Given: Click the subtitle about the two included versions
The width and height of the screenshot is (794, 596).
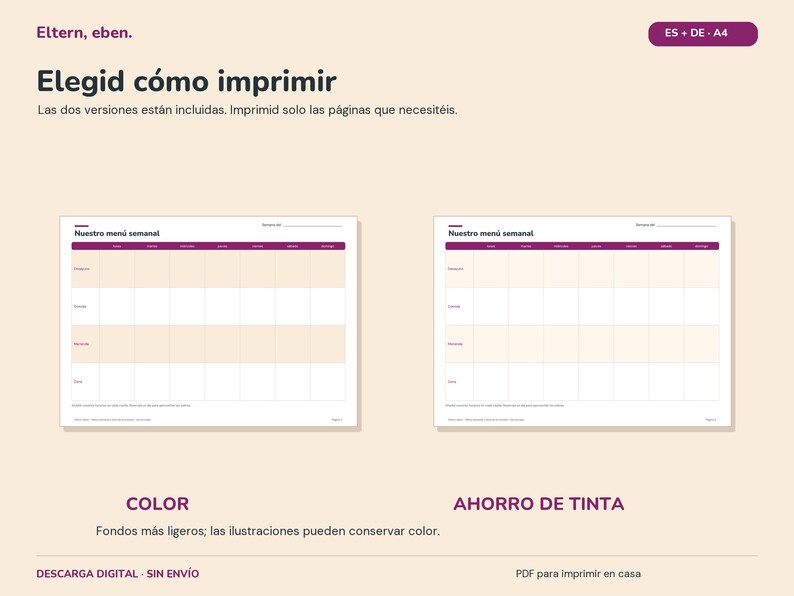Looking at the screenshot, I should coord(248,110).
